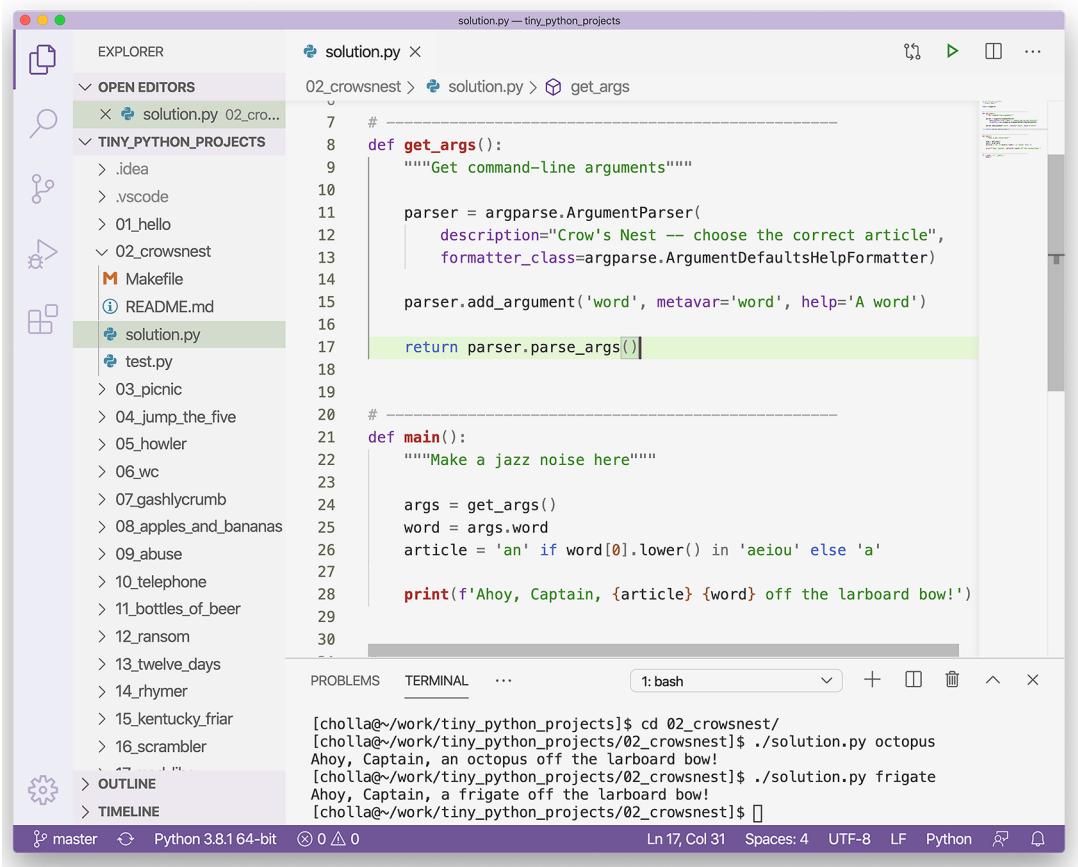
Task: Open the Search view in activity bar
Action: pyautogui.click(x=42, y=123)
